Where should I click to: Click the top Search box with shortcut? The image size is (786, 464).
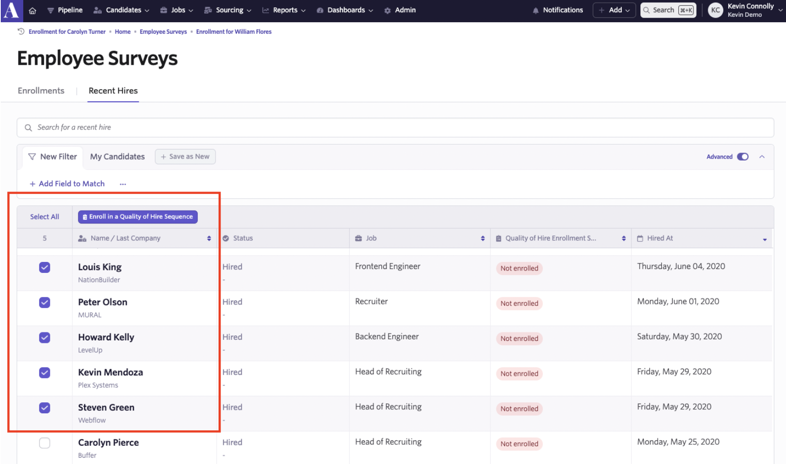pos(668,10)
